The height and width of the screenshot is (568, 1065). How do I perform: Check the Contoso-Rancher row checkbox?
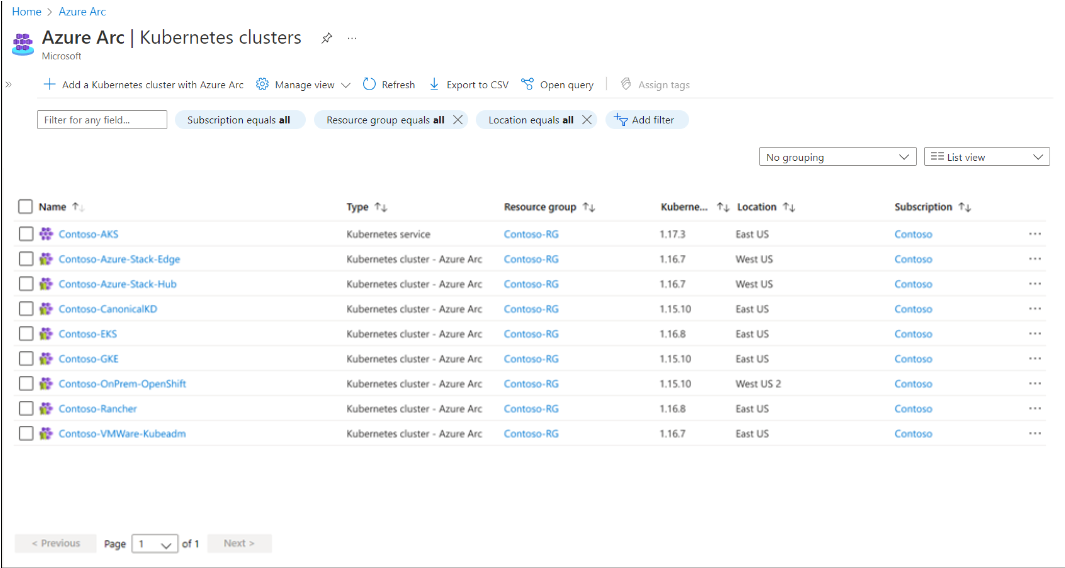coord(26,408)
